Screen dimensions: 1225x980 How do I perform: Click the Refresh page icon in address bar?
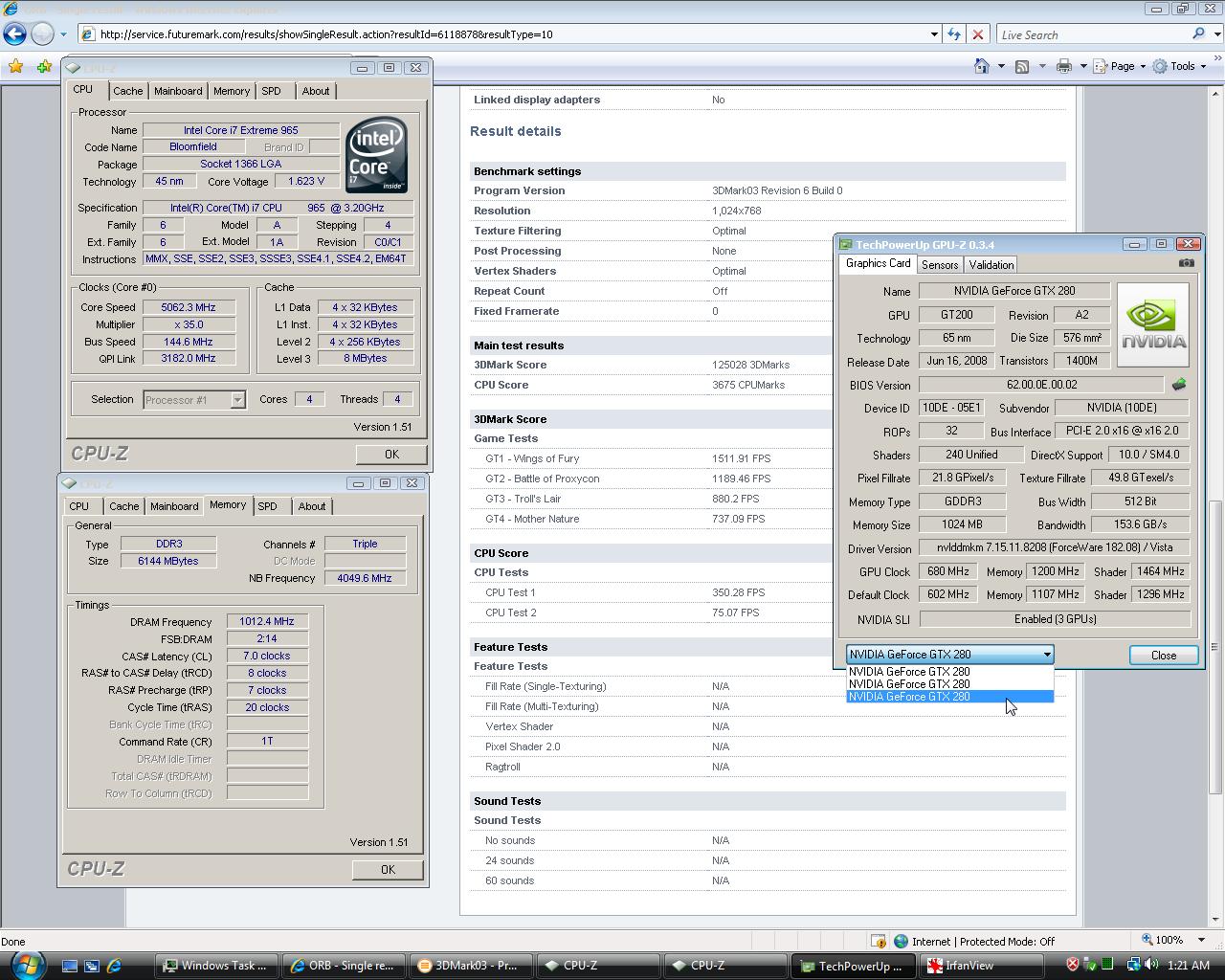coord(953,34)
